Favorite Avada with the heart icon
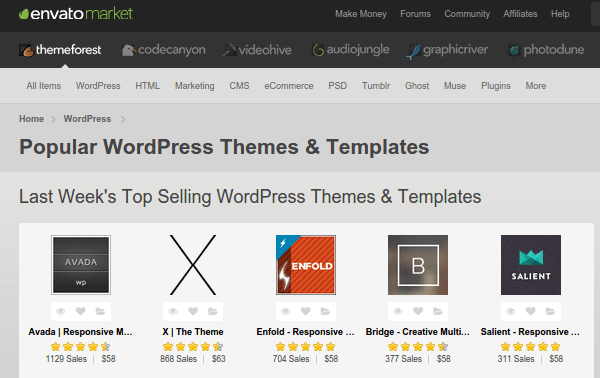Screen dimensions: 600x378 (80, 311)
